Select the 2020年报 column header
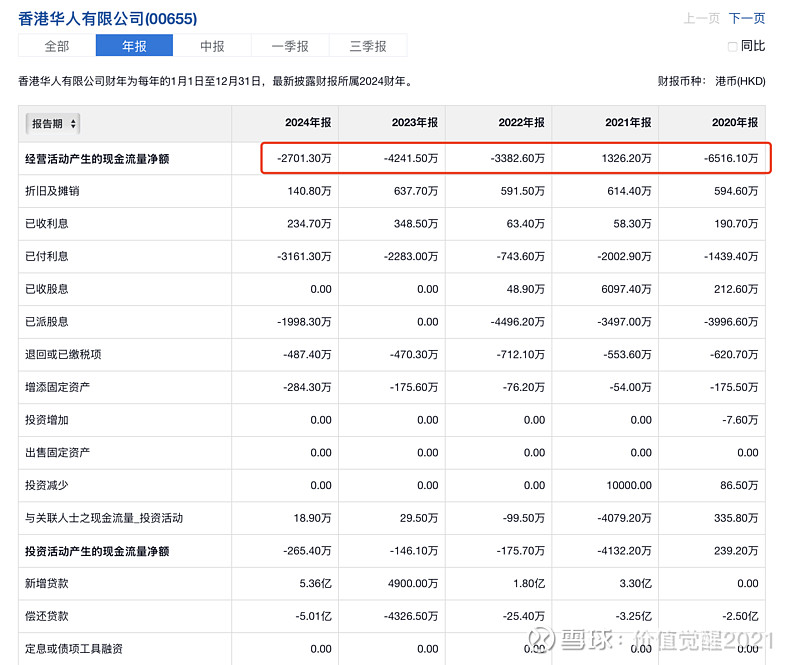This screenshot has width=800, height=665. tap(735, 122)
